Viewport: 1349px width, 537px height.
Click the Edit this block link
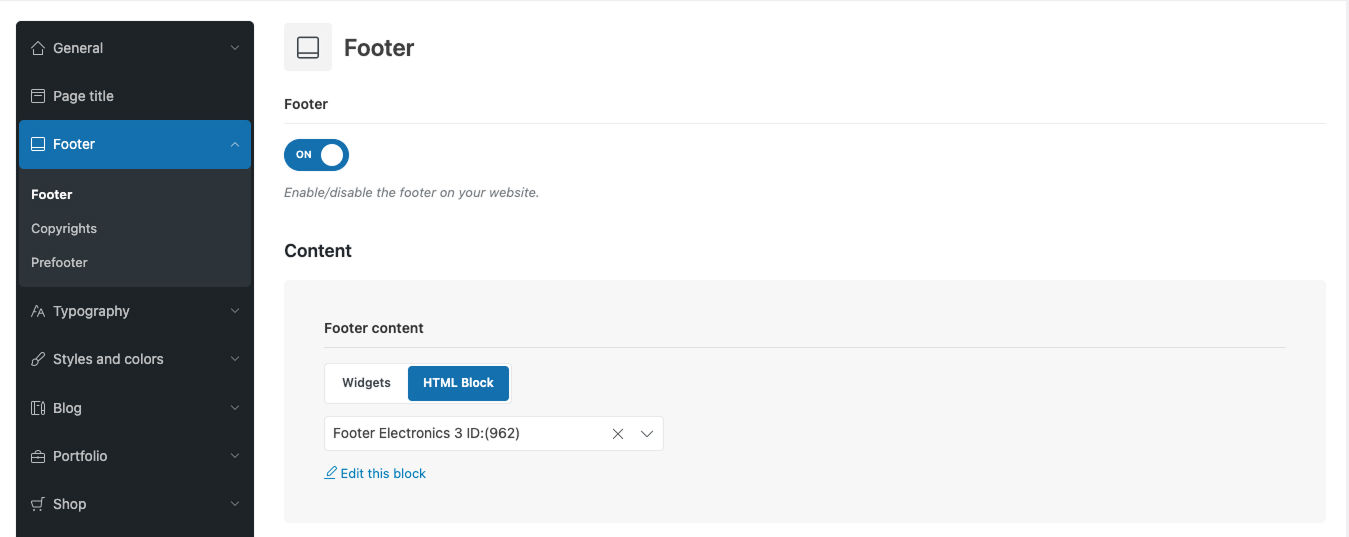coord(382,473)
